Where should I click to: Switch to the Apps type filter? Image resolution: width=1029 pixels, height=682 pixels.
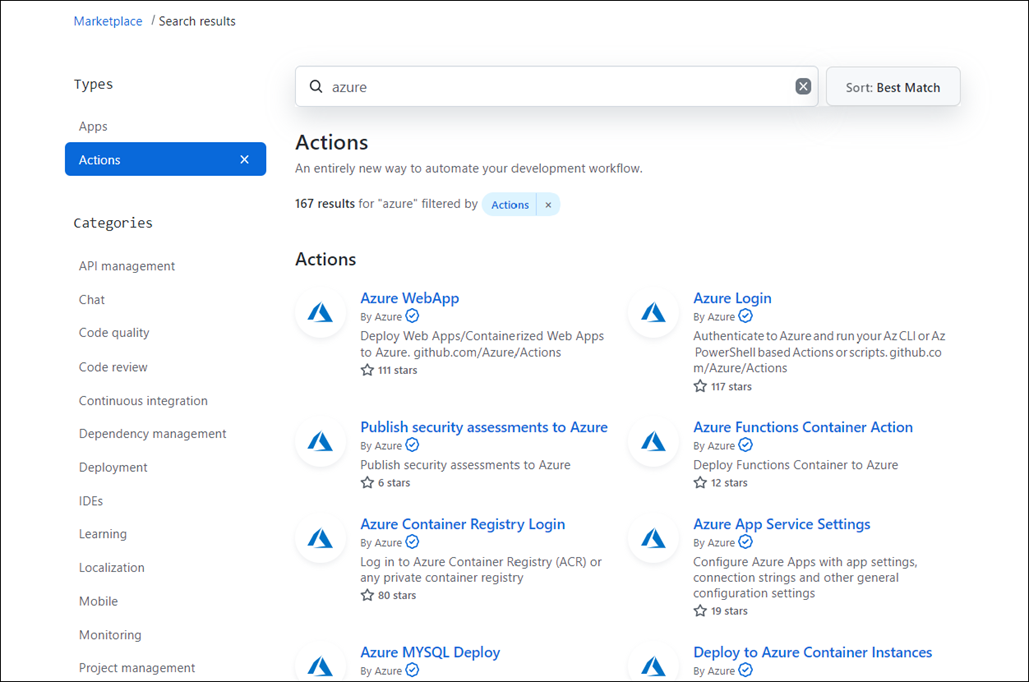[x=92, y=126]
